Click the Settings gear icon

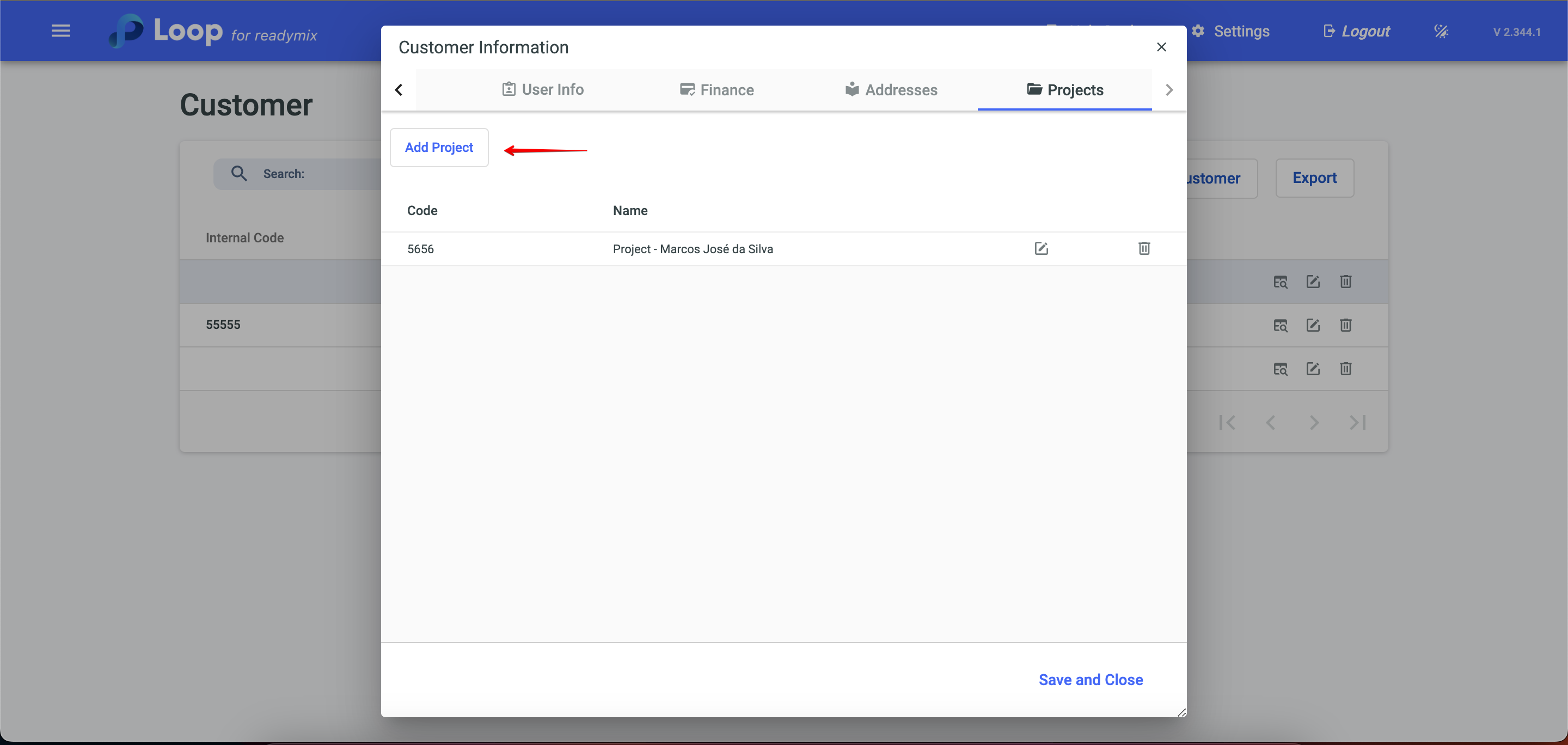(1198, 31)
